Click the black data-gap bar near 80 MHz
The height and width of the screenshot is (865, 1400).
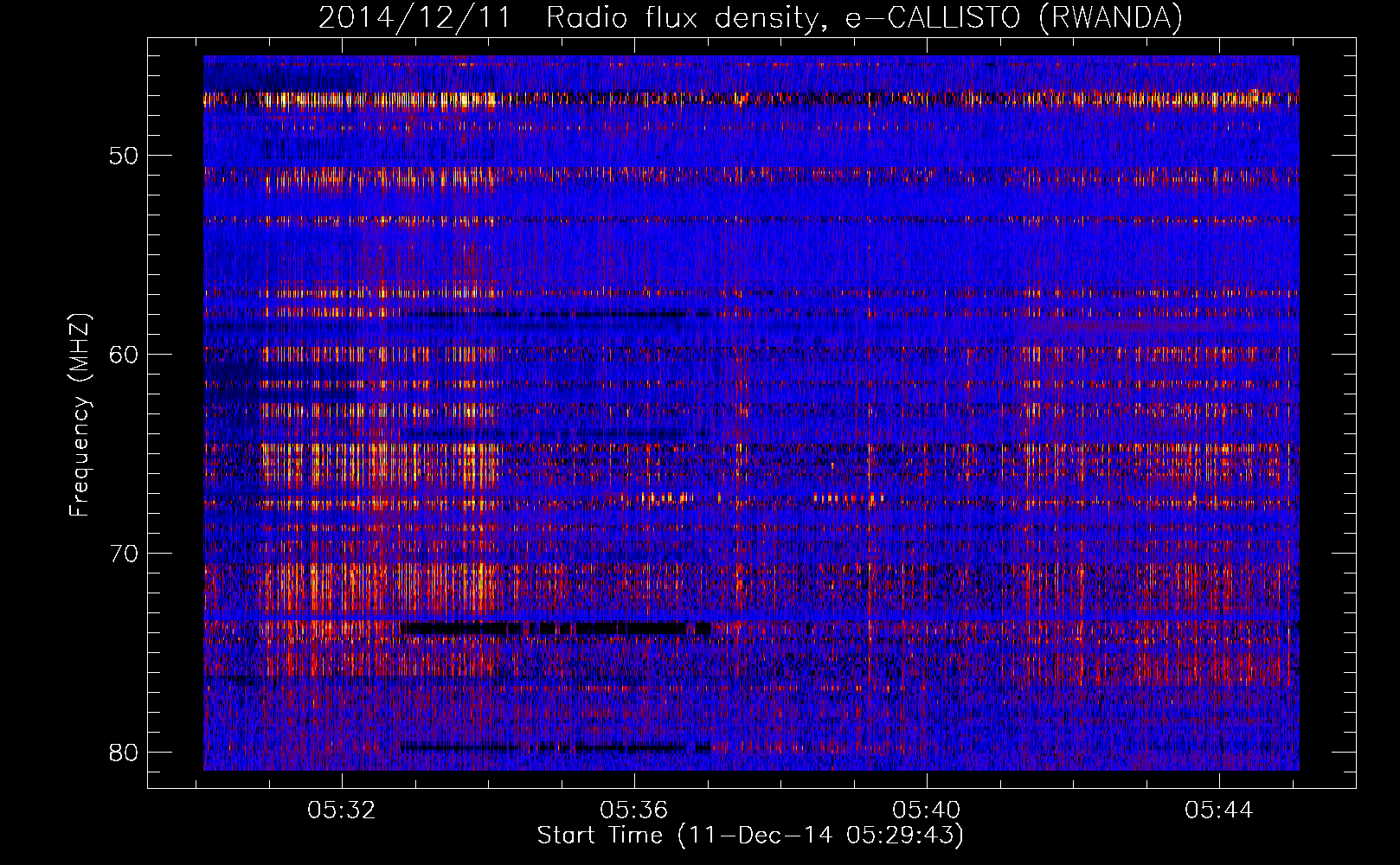pyautogui.click(x=556, y=746)
